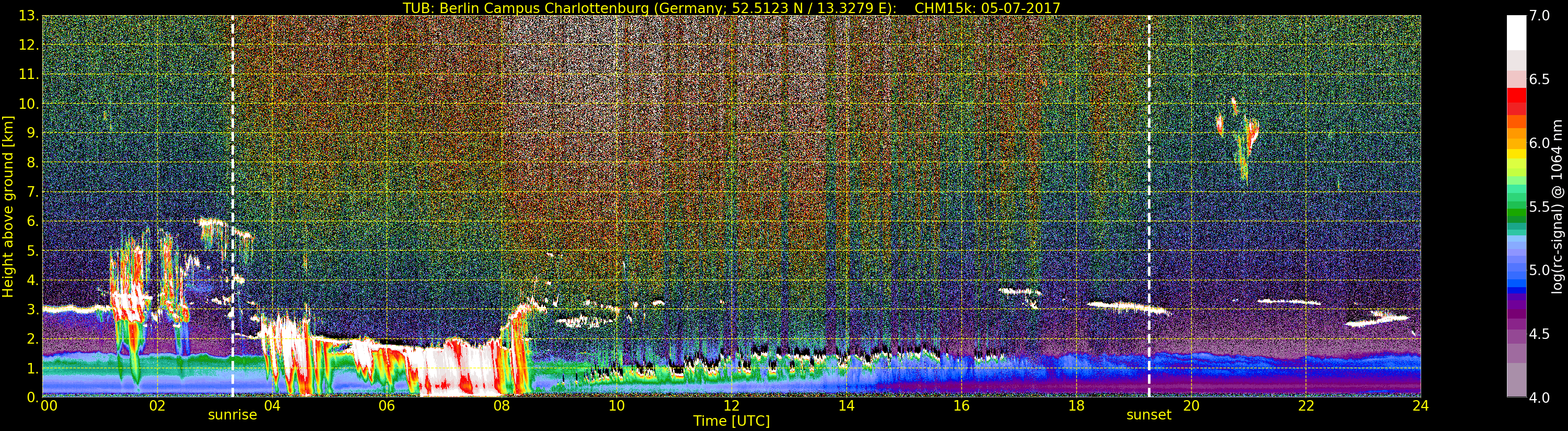The width and height of the screenshot is (1568, 431).
Task: Click the 06 tick on the time axis
Action: pyautogui.click(x=387, y=406)
